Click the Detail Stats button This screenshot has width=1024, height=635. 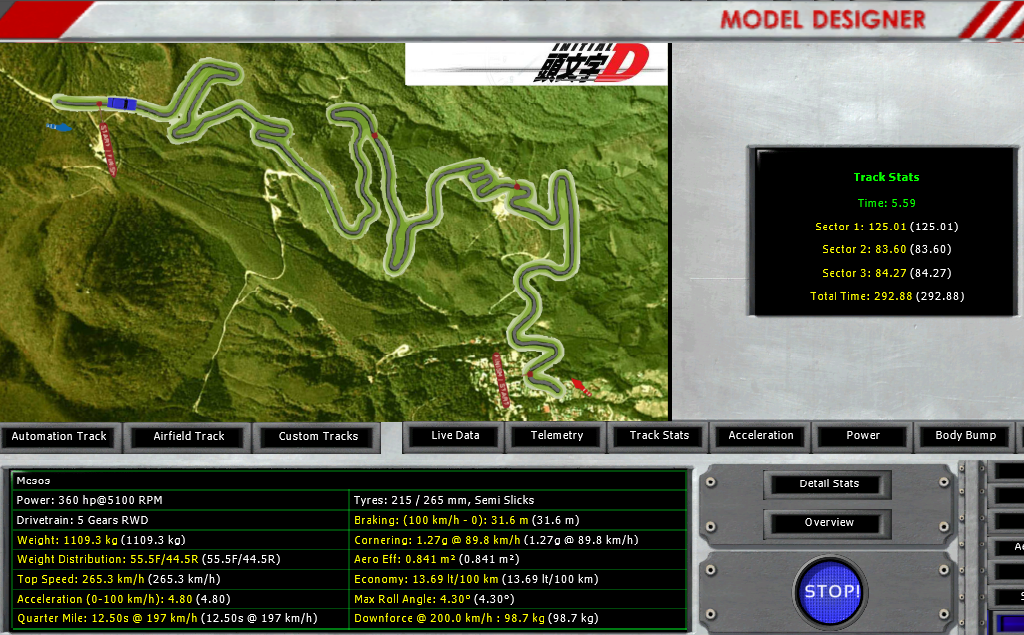(x=829, y=484)
